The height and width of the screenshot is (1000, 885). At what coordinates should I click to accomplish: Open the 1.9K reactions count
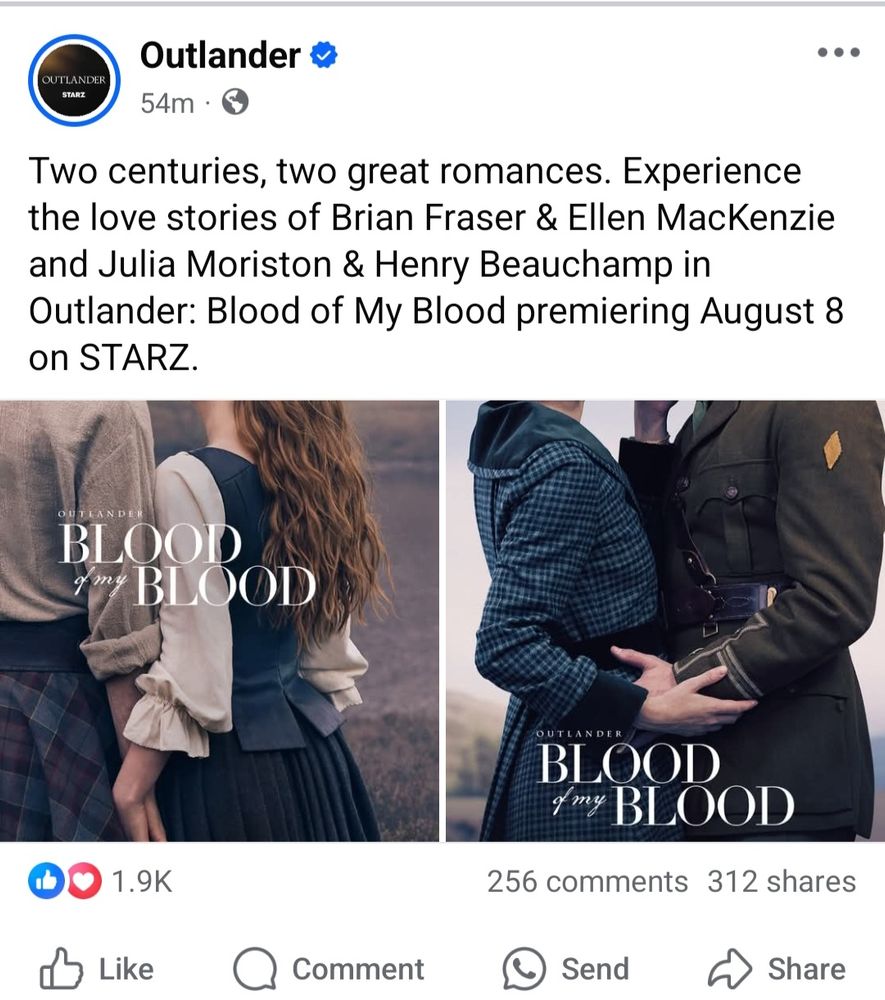pos(142,882)
